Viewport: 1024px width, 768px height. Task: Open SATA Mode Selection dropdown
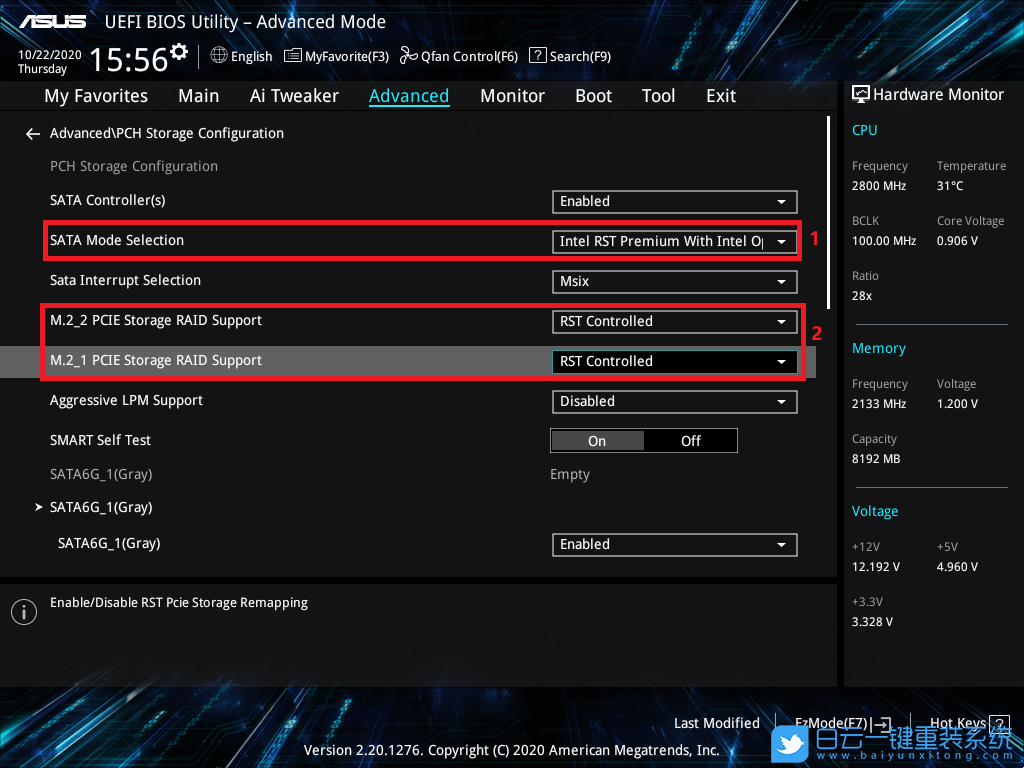point(674,241)
